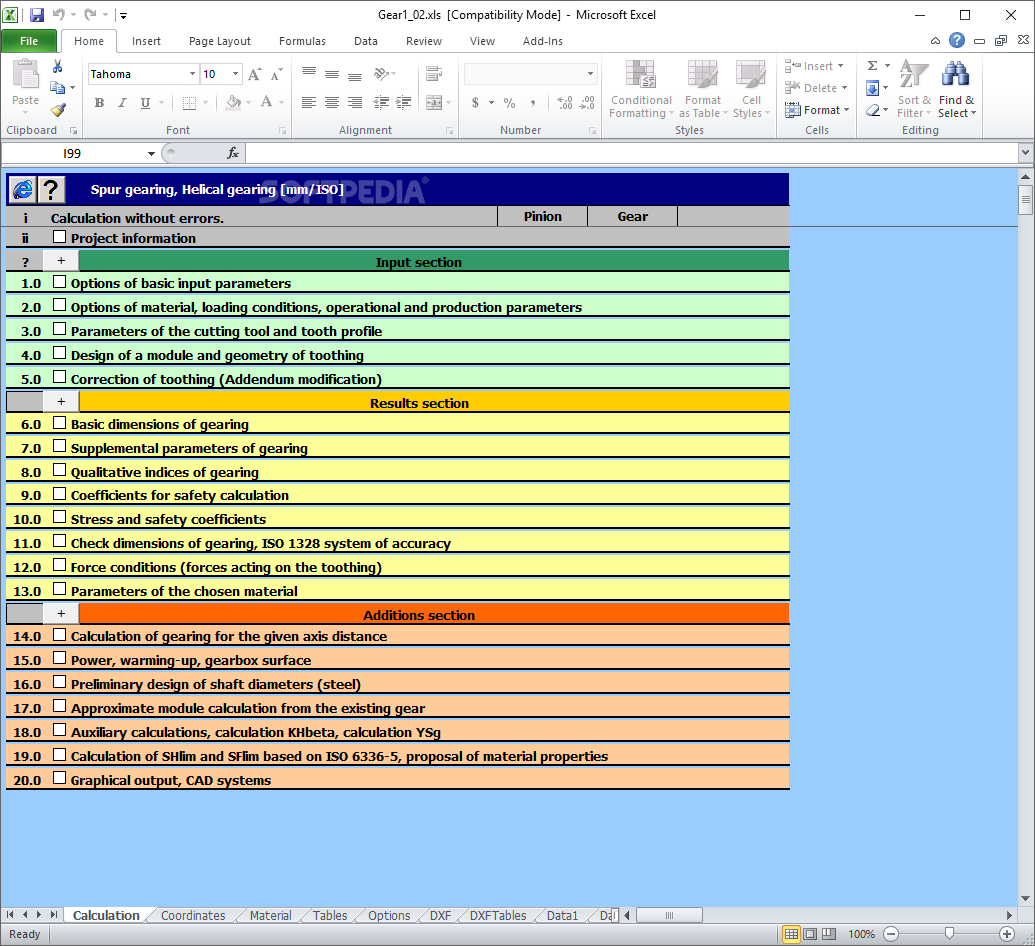Click Increase Font Size icon

point(255,74)
